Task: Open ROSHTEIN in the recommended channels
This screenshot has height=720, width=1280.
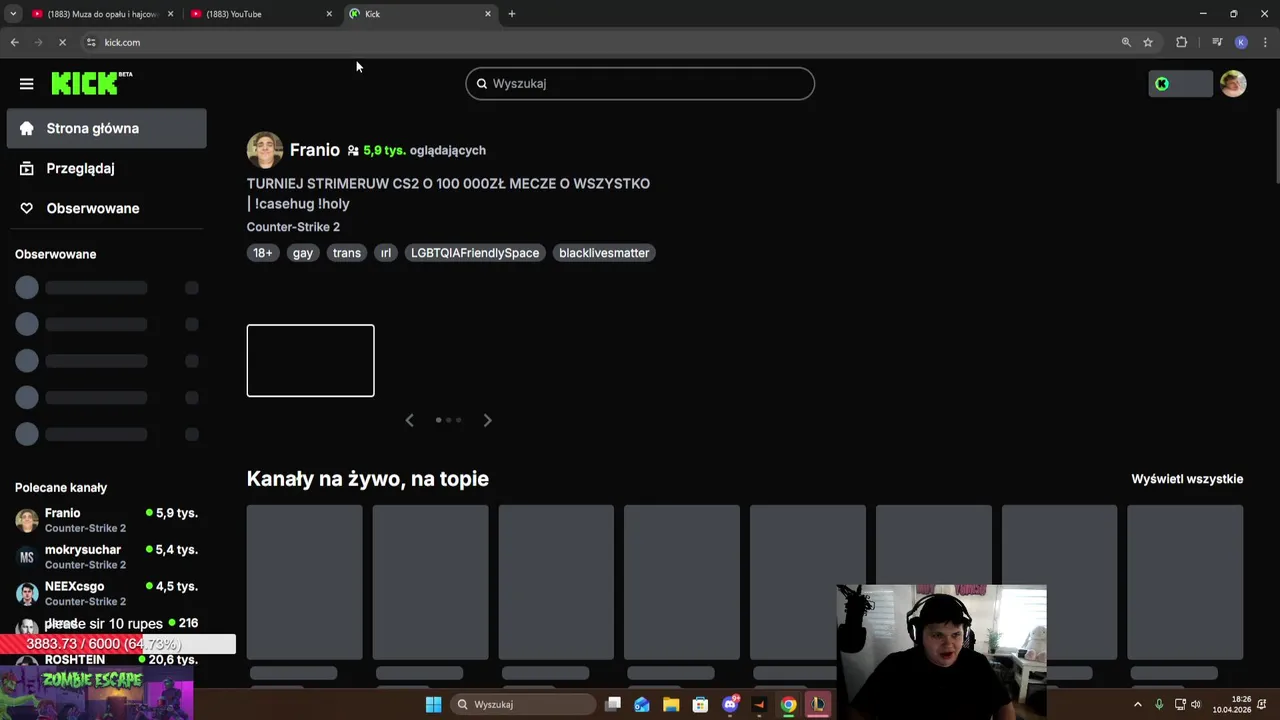Action: (x=107, y=660)
